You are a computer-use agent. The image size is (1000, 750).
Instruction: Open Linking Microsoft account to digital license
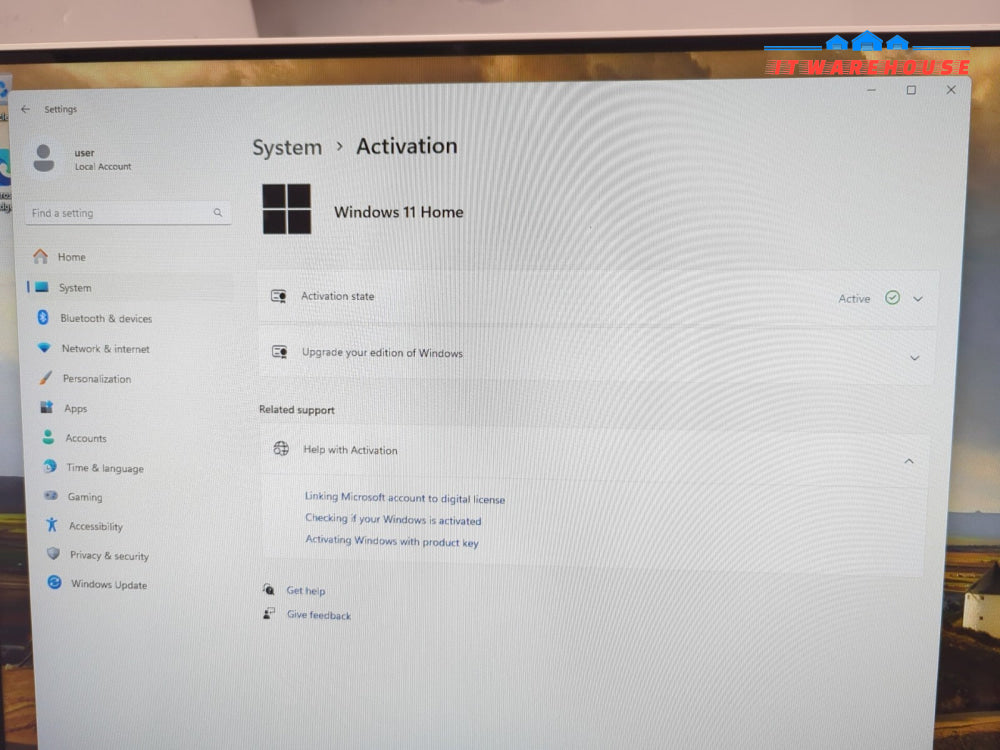pos(405,498)
